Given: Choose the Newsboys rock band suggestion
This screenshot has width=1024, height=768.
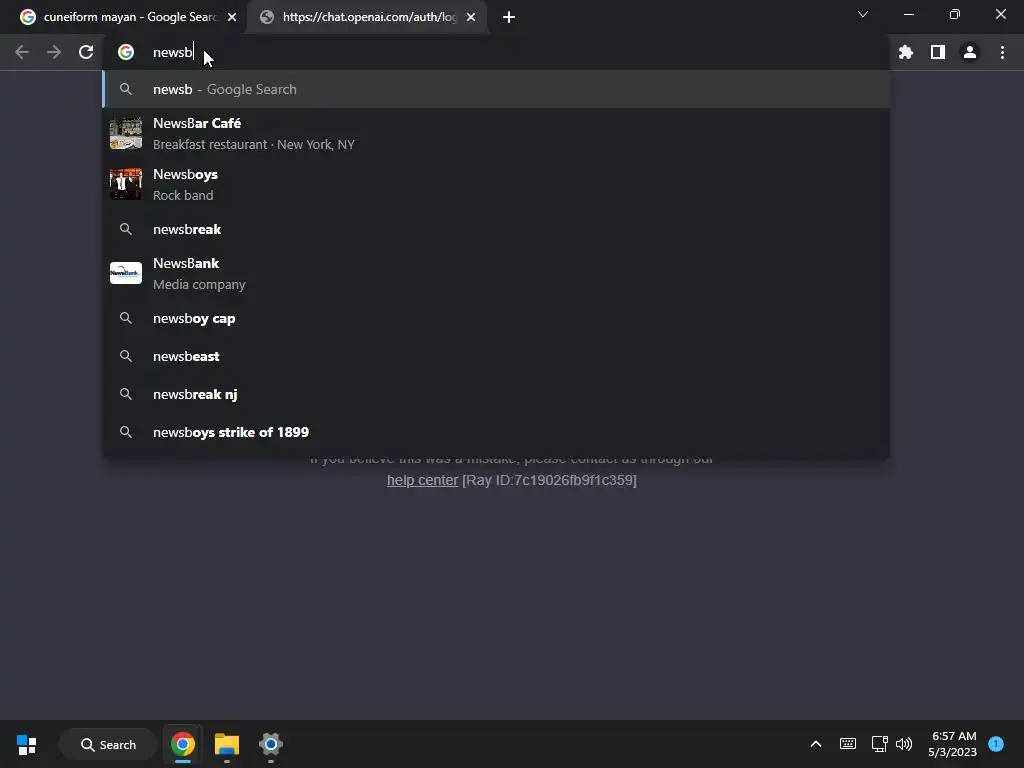Looking at the screenshot, I should [496, 184].
